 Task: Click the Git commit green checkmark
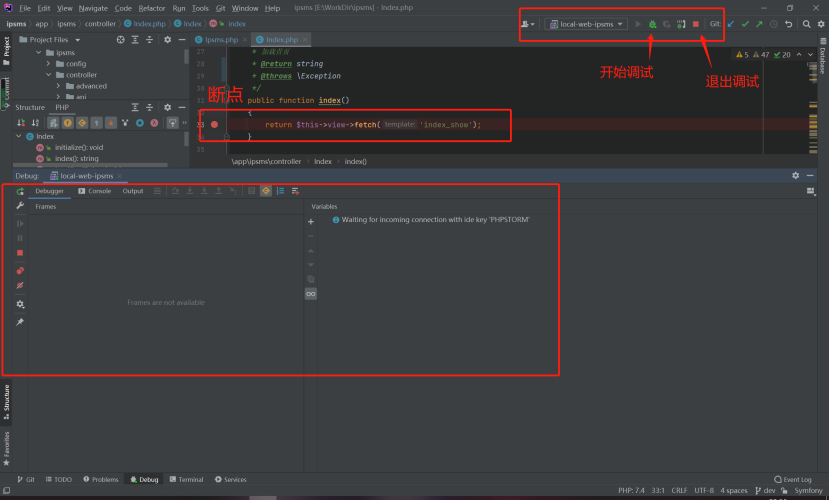[x=745, y=24]
